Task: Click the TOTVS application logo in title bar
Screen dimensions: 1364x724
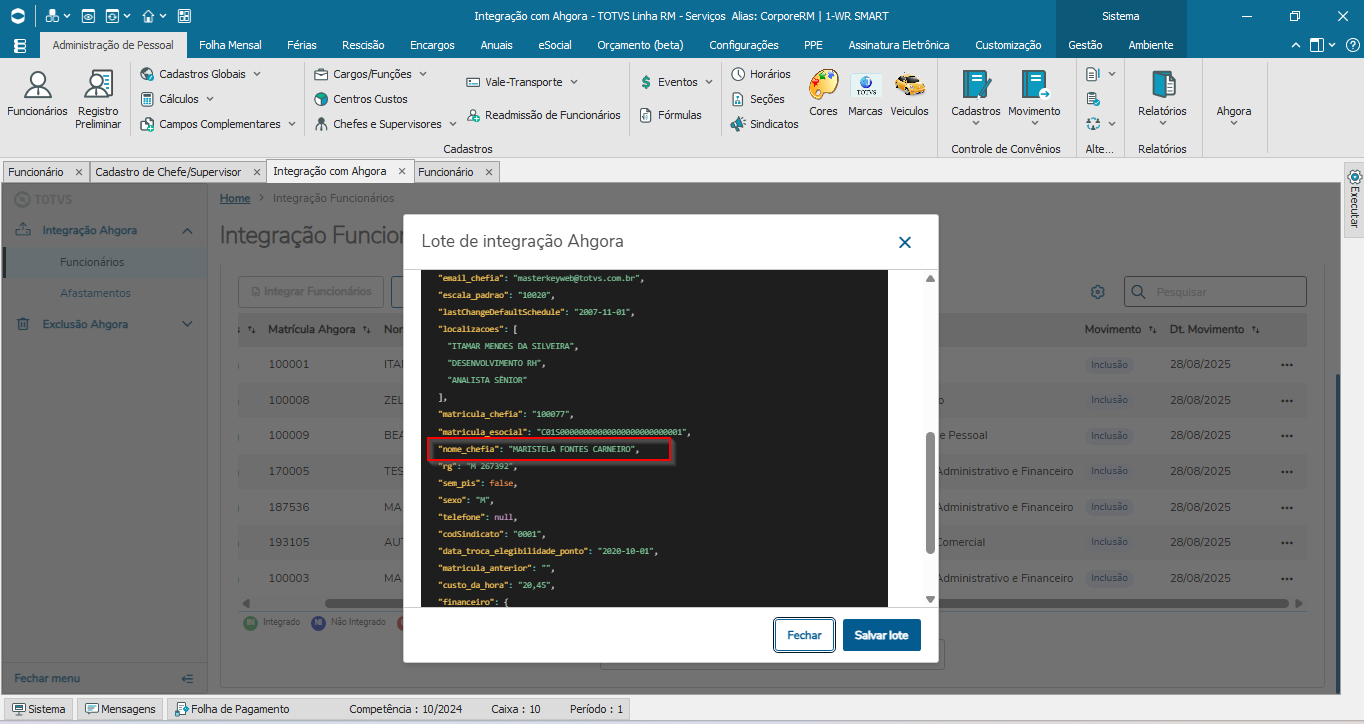Action: [x=17, y=16]
